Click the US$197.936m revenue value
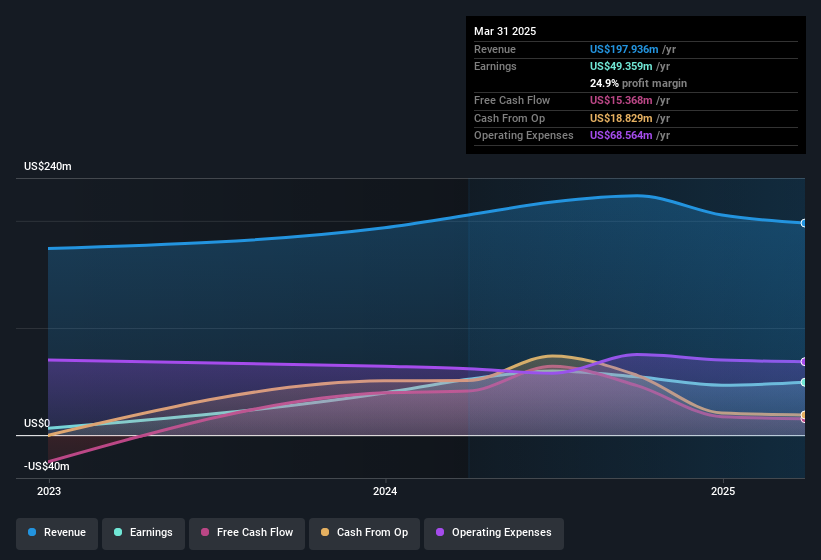This screenshot has height=560, width=821. 624,49
